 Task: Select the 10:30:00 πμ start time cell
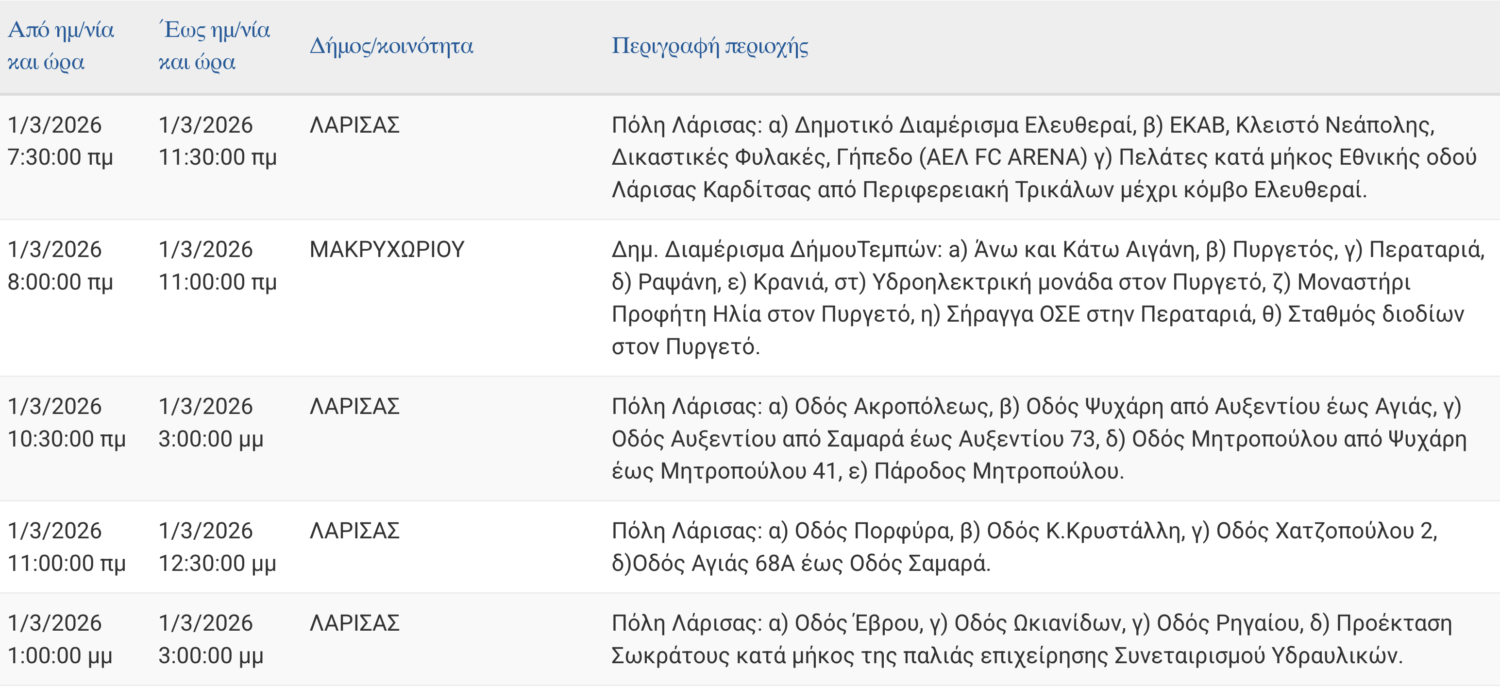[x=66, y=422]
